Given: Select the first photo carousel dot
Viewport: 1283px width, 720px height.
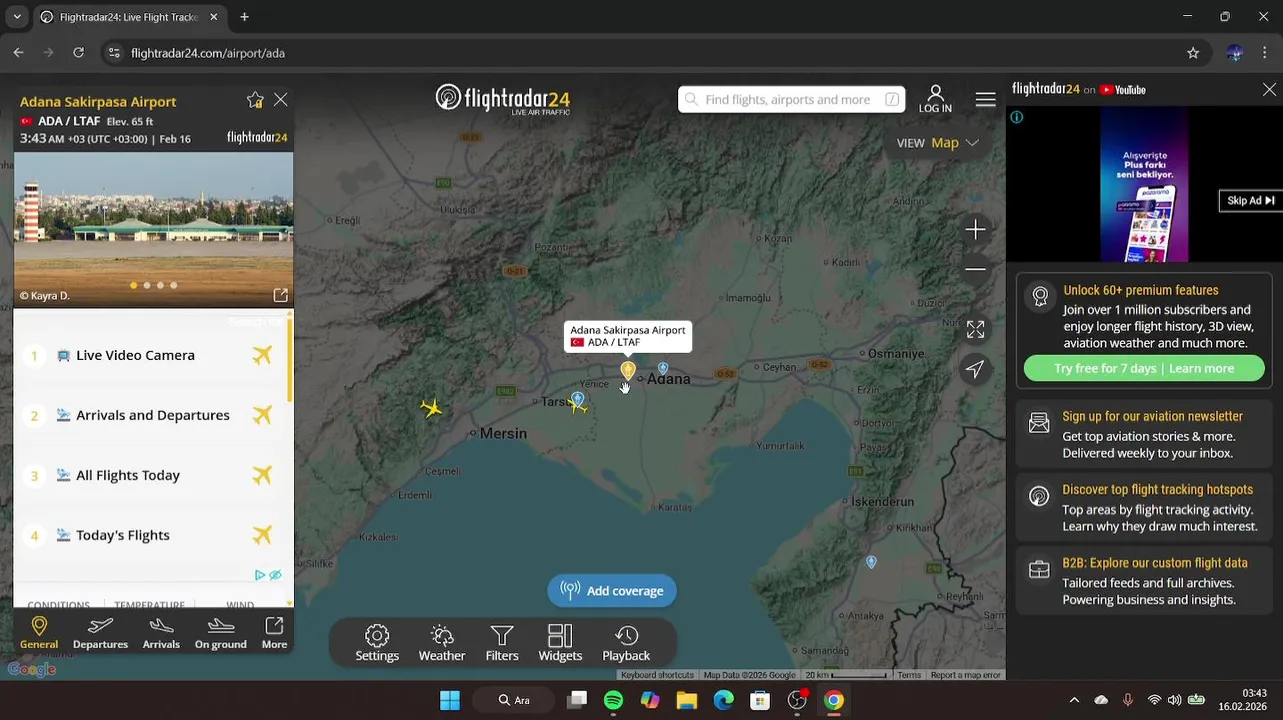Looking at the screenshot, I should click(134, 285).
